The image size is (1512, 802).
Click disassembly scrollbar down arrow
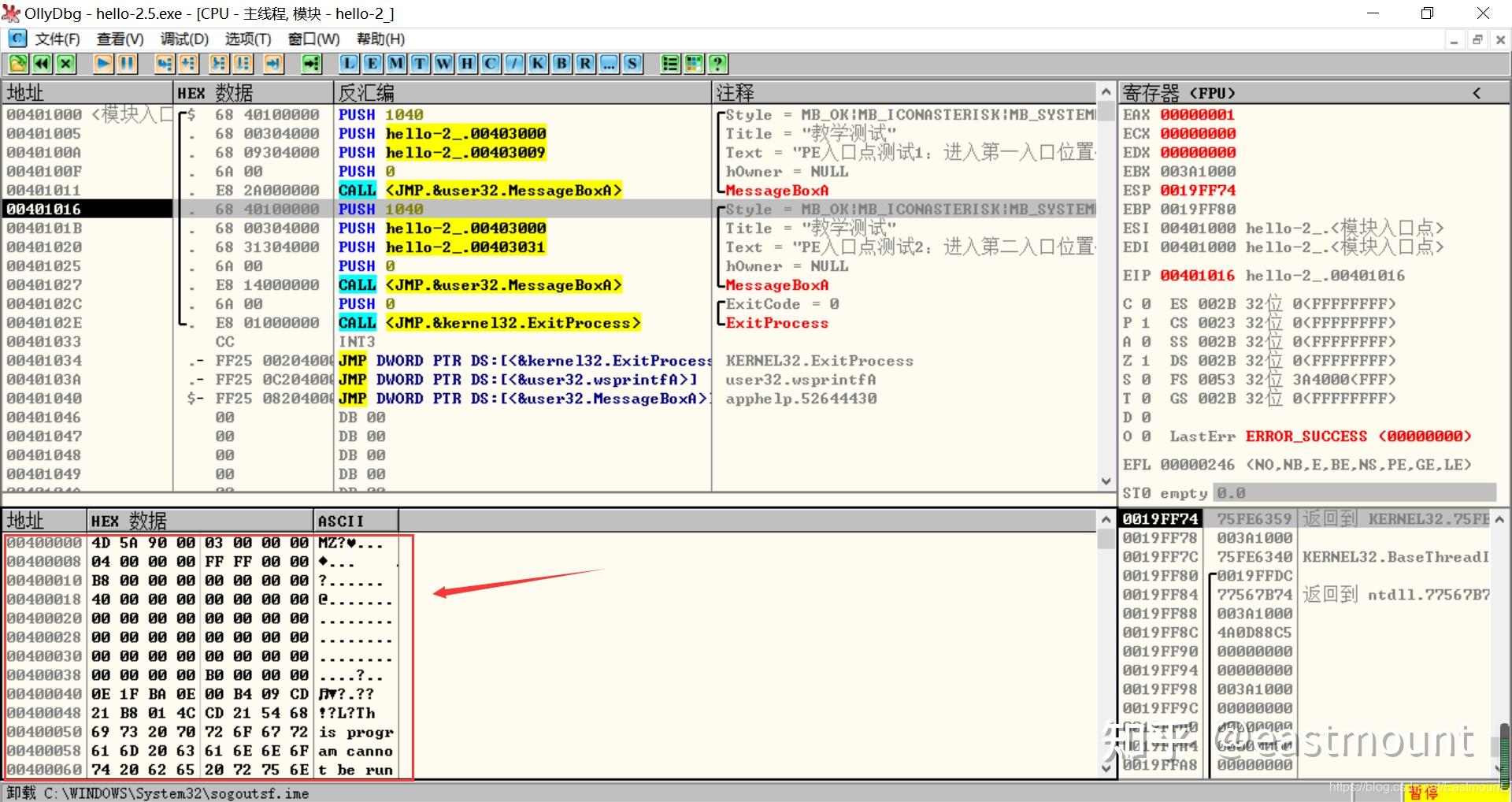[x=1106, y=481]
